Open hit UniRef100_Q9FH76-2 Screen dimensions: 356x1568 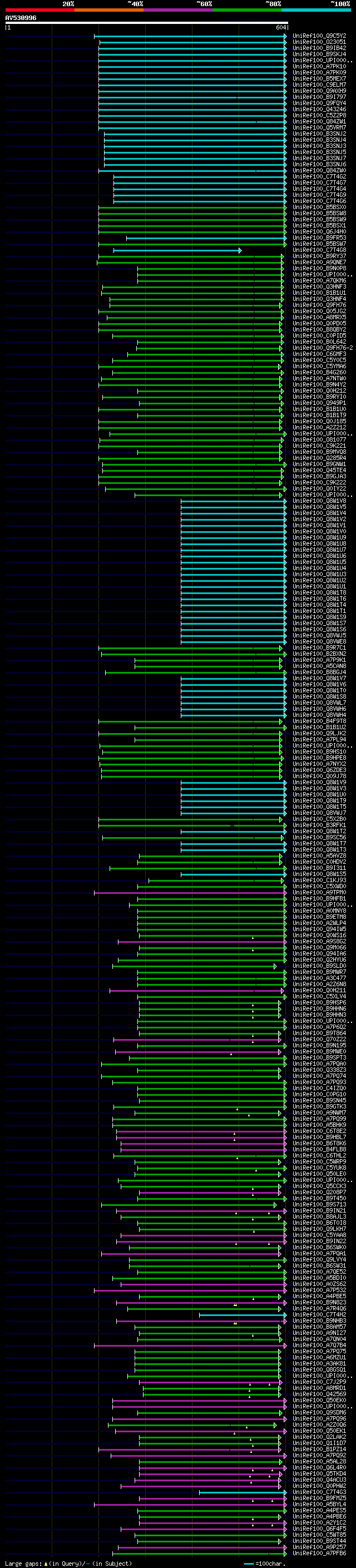pos(323,348)
